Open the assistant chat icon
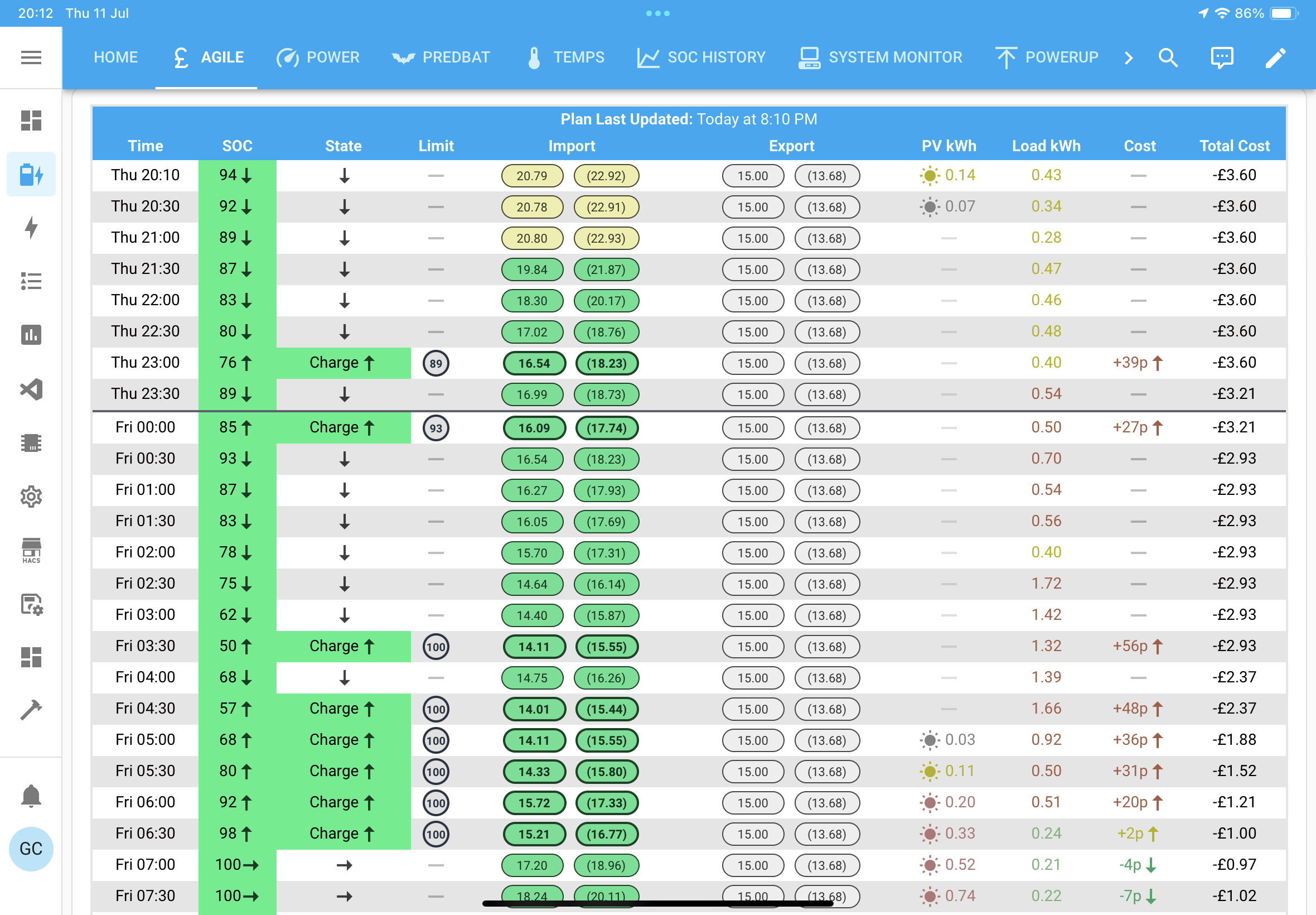Screen dimensions: 1316x915 click(x=1221, y=57)
